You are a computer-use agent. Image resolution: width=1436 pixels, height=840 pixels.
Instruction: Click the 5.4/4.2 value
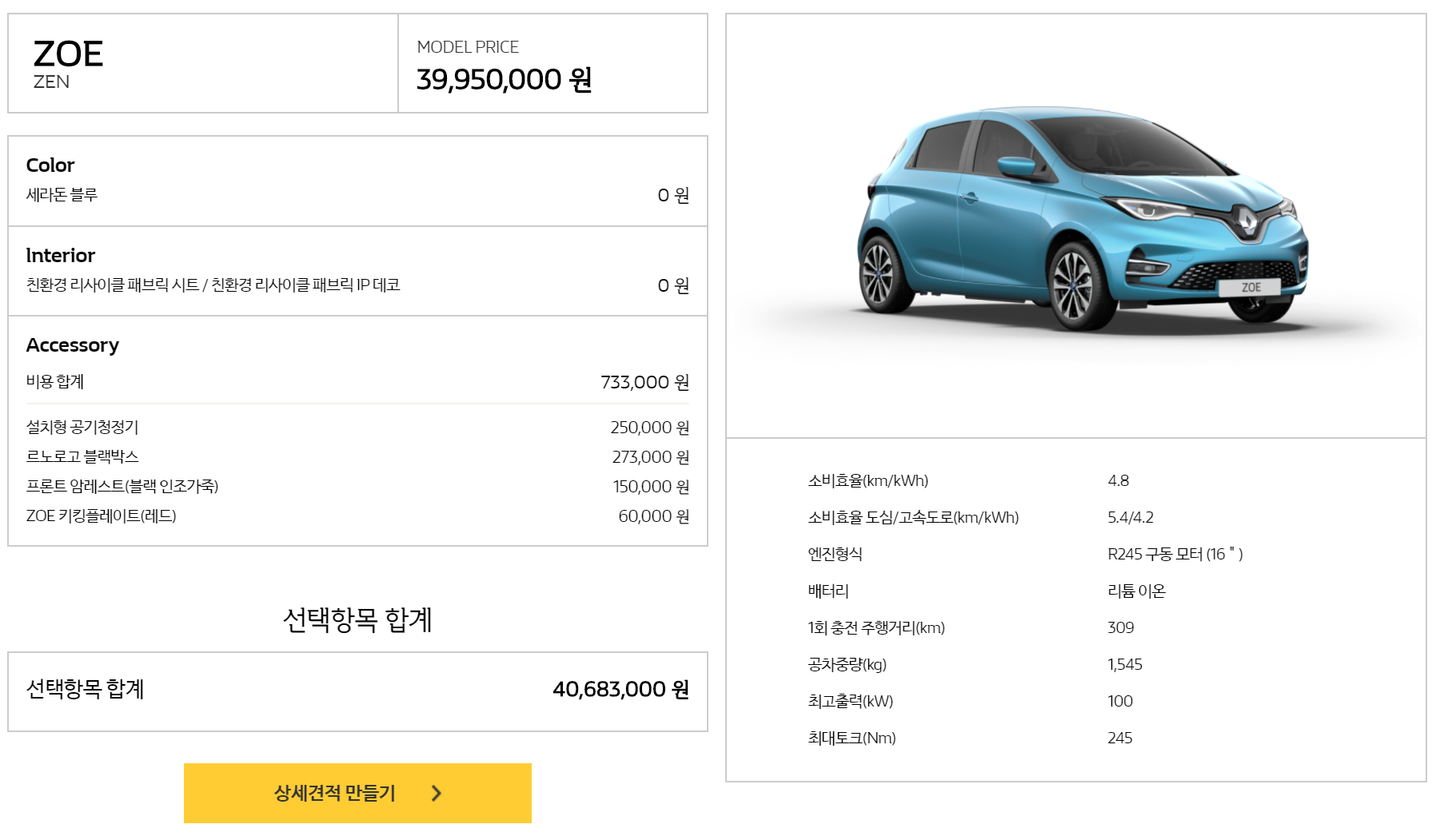(x=1130, y=517)
